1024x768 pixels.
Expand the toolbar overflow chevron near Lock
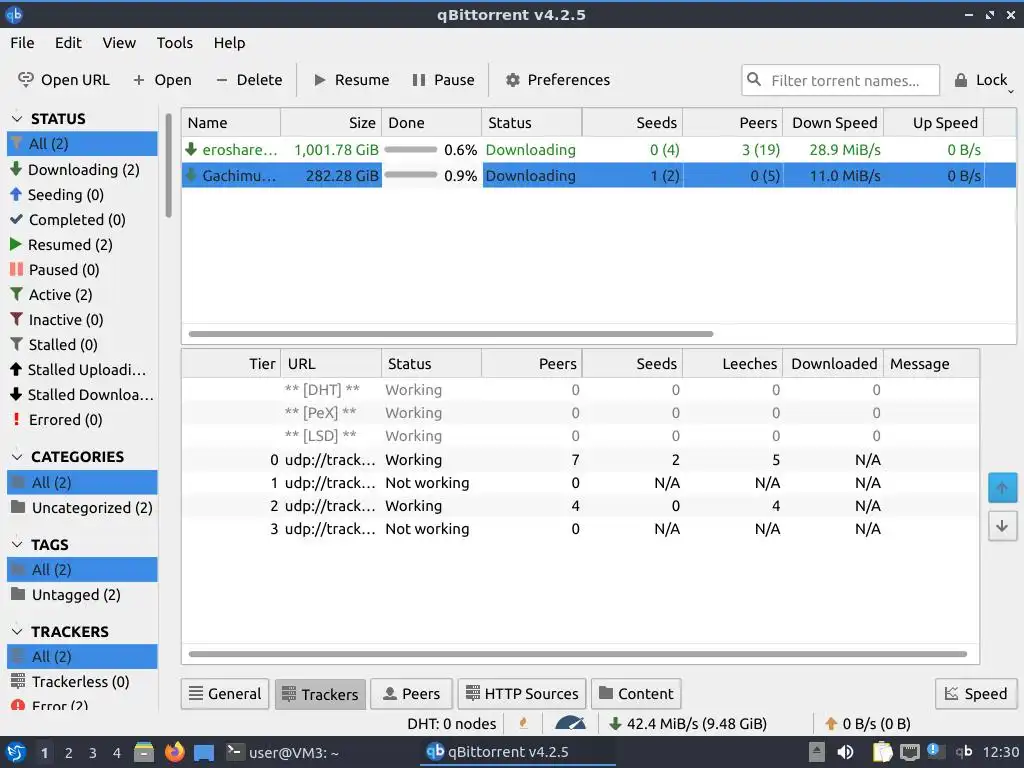(1011, 91)
